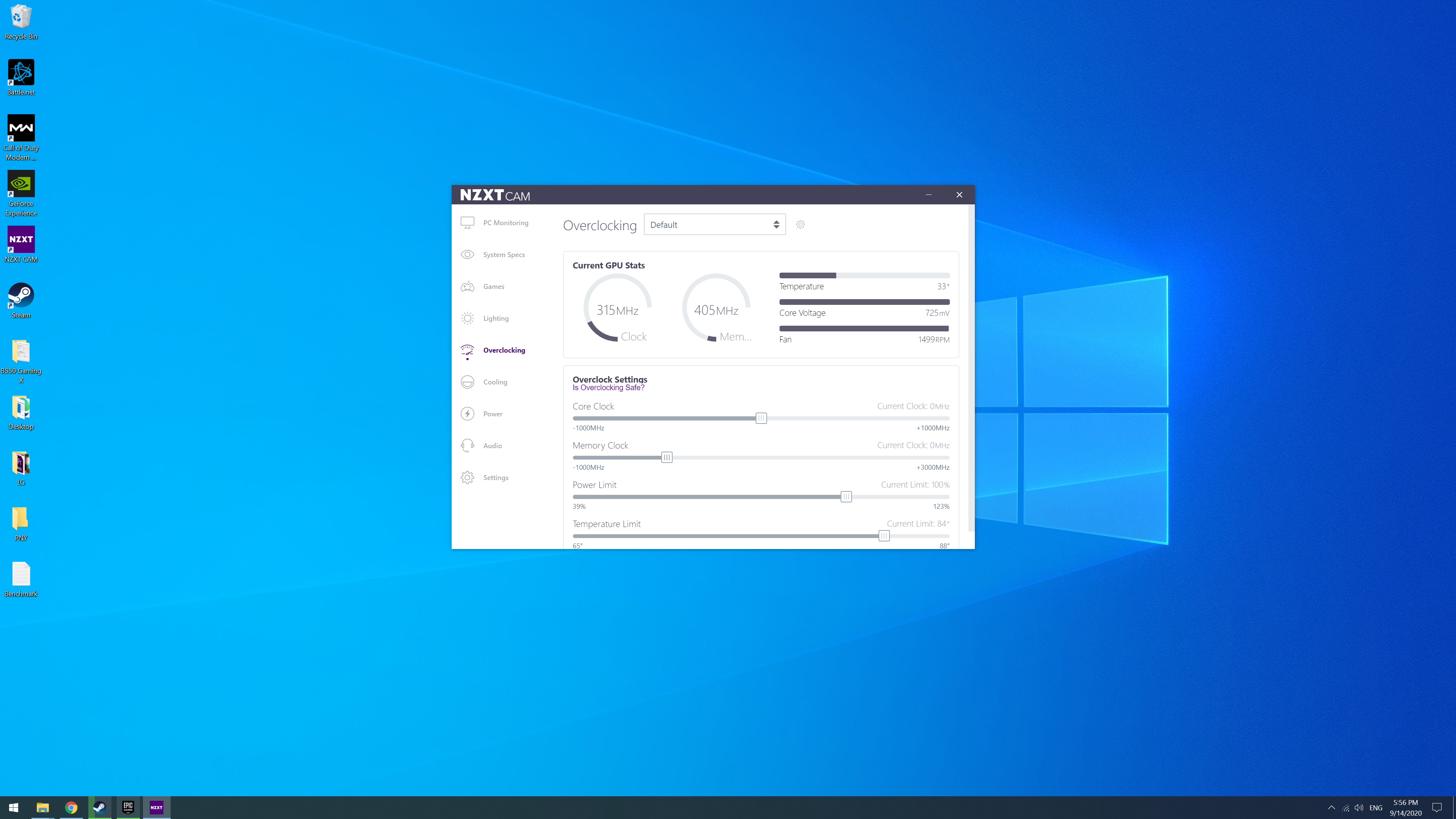This screenshot has height=819, width=1456.
Task: Click the profile gear icon beside Default dropdown
Action: point(800,224)
